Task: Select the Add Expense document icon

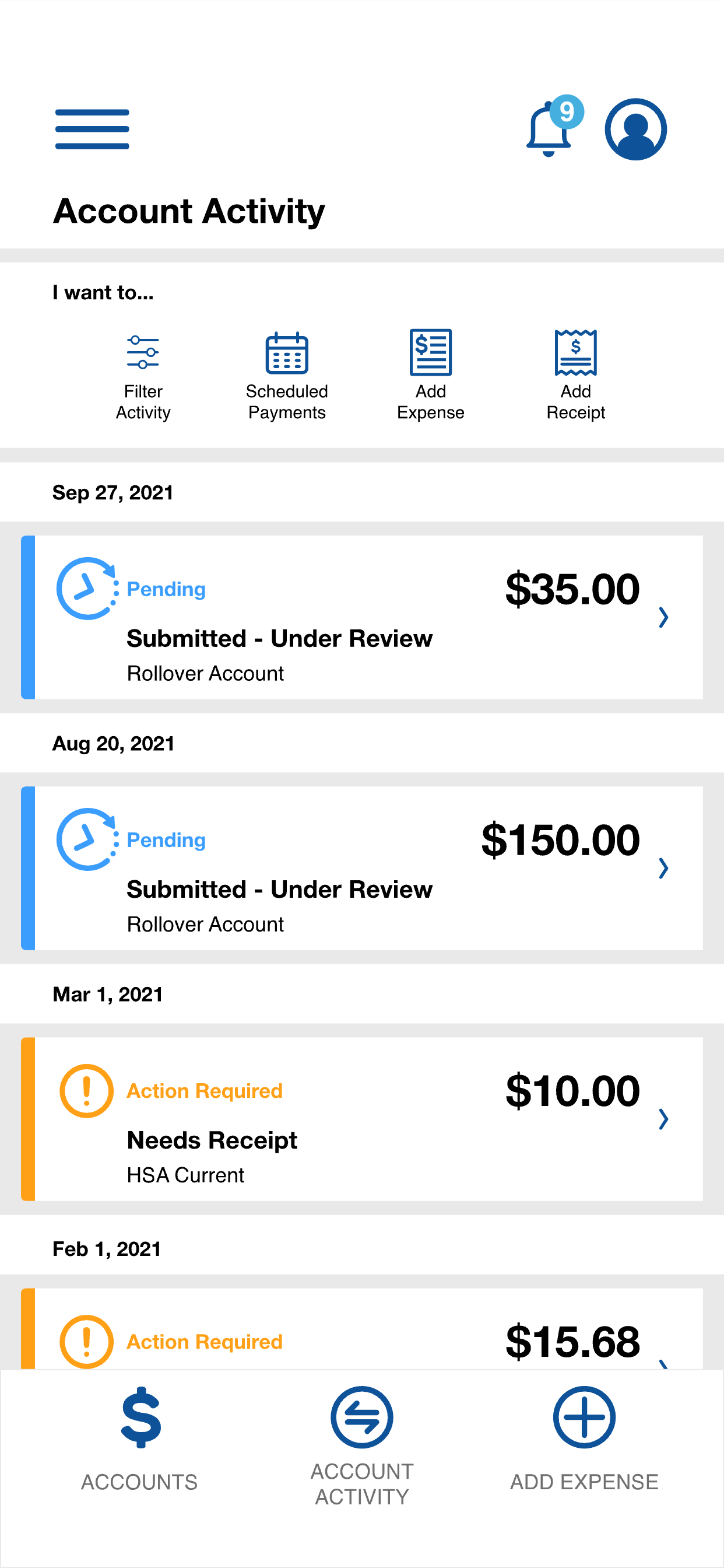Action: (430, 352)
